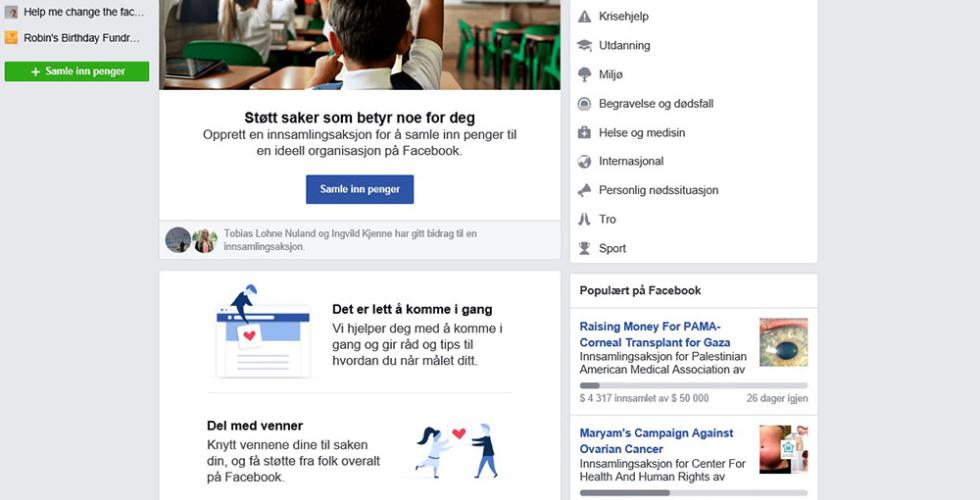Select the Utdanning graduation cap icon
This screenshot has width=980, height=500.
tap(584, 46)
